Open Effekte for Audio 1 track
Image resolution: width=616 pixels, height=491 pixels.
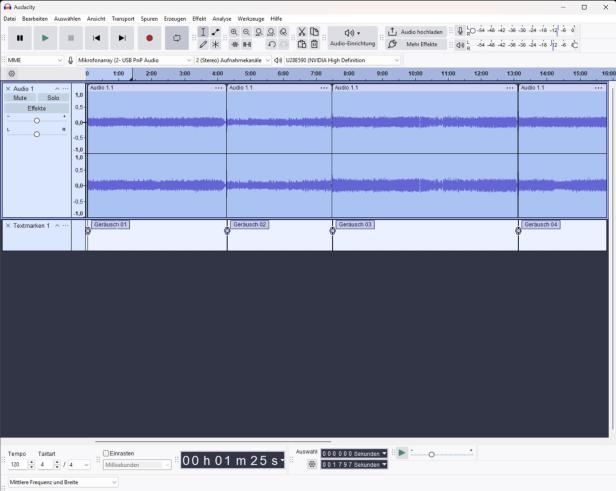pos(37,108)
